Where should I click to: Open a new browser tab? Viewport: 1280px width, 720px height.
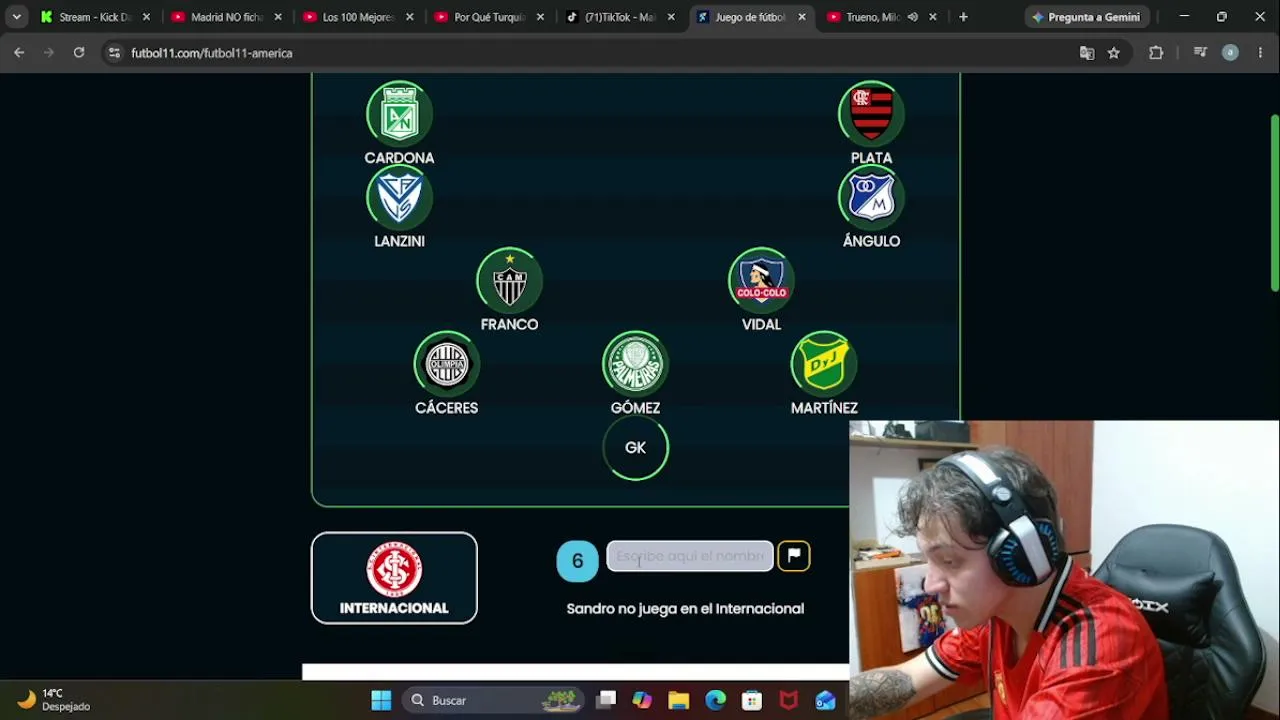click(x=963, y=17)
